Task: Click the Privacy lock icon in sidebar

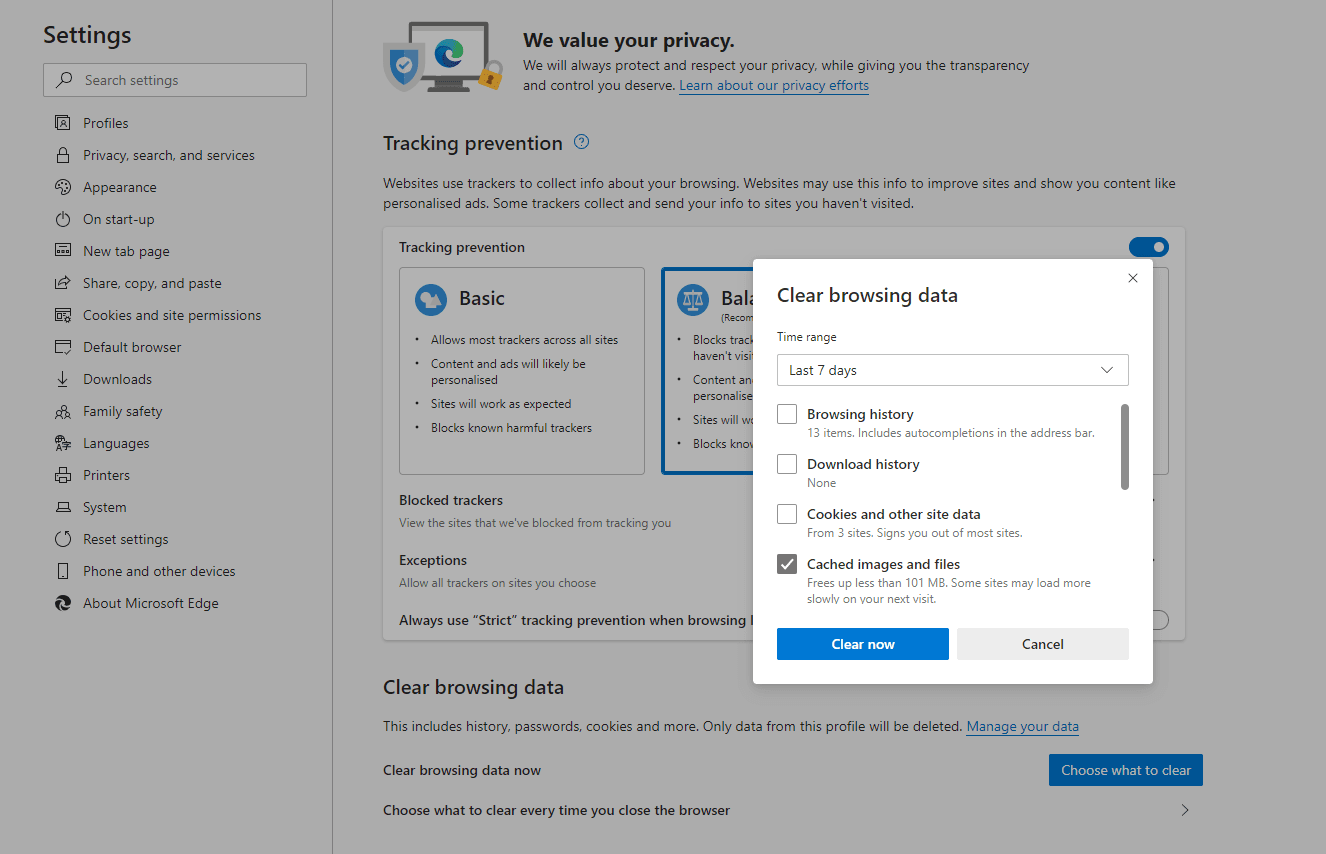Action: pyautogui.click(x=63, y=155)
